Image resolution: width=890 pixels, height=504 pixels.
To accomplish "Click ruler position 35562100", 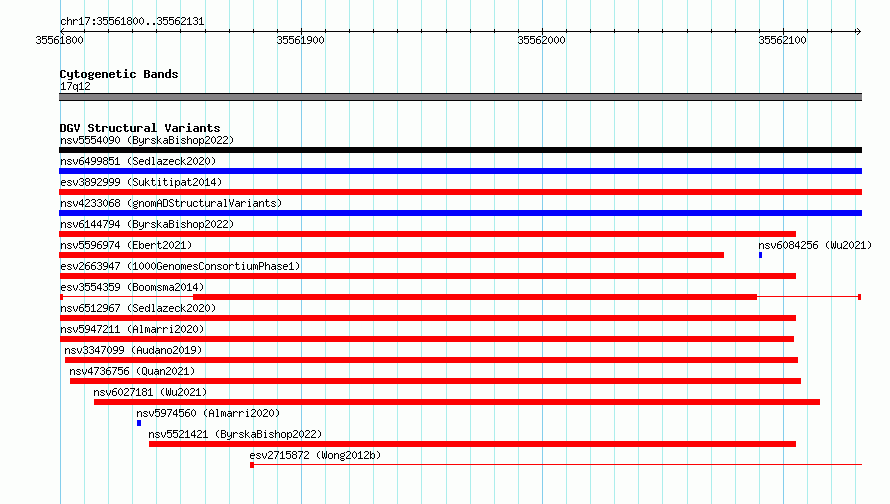I will (782, 40).
